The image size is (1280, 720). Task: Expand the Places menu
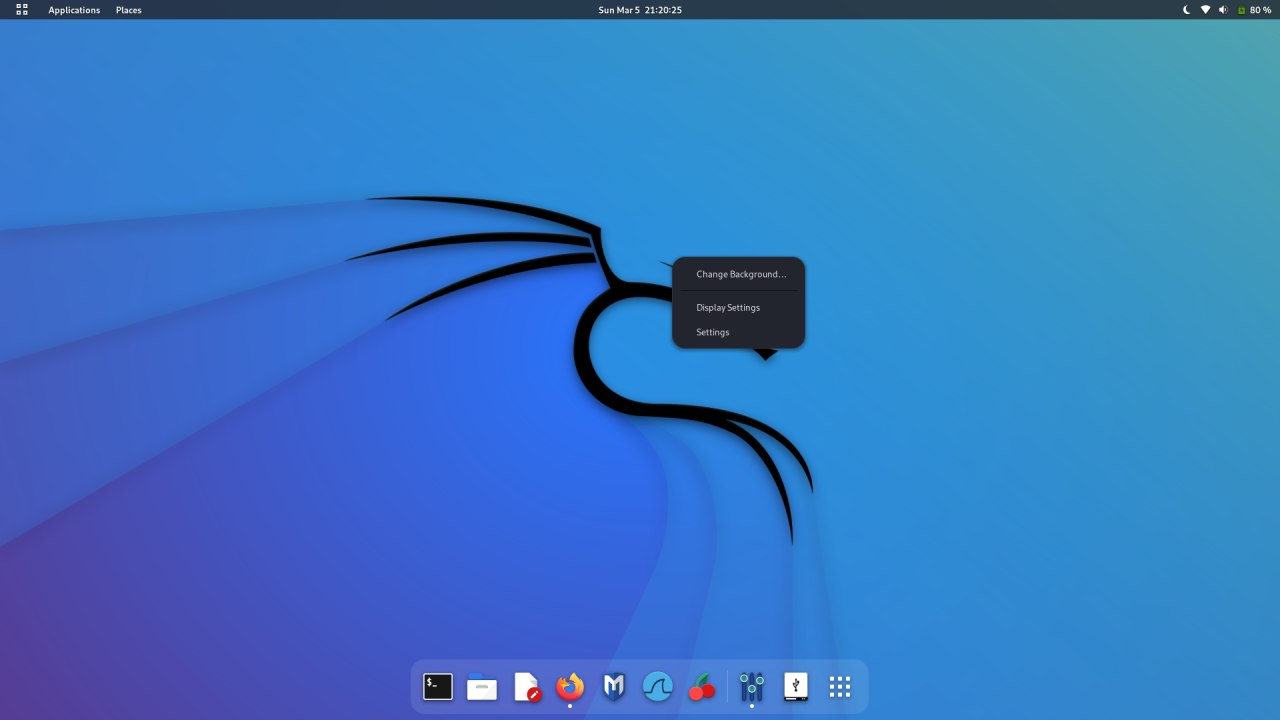coord(129,10)
